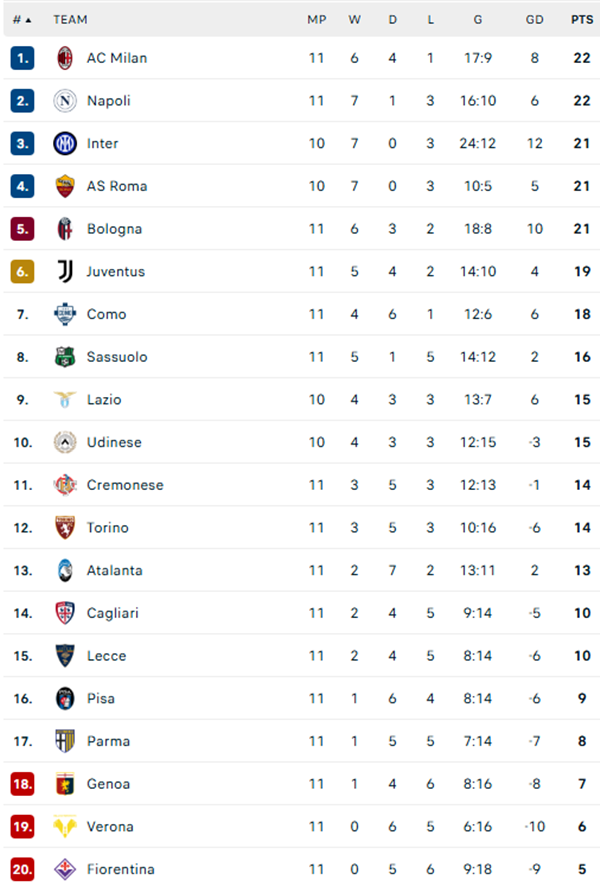
Task: Click the Torino club crest
Action: pyautogui.click(x=63, y=527)
